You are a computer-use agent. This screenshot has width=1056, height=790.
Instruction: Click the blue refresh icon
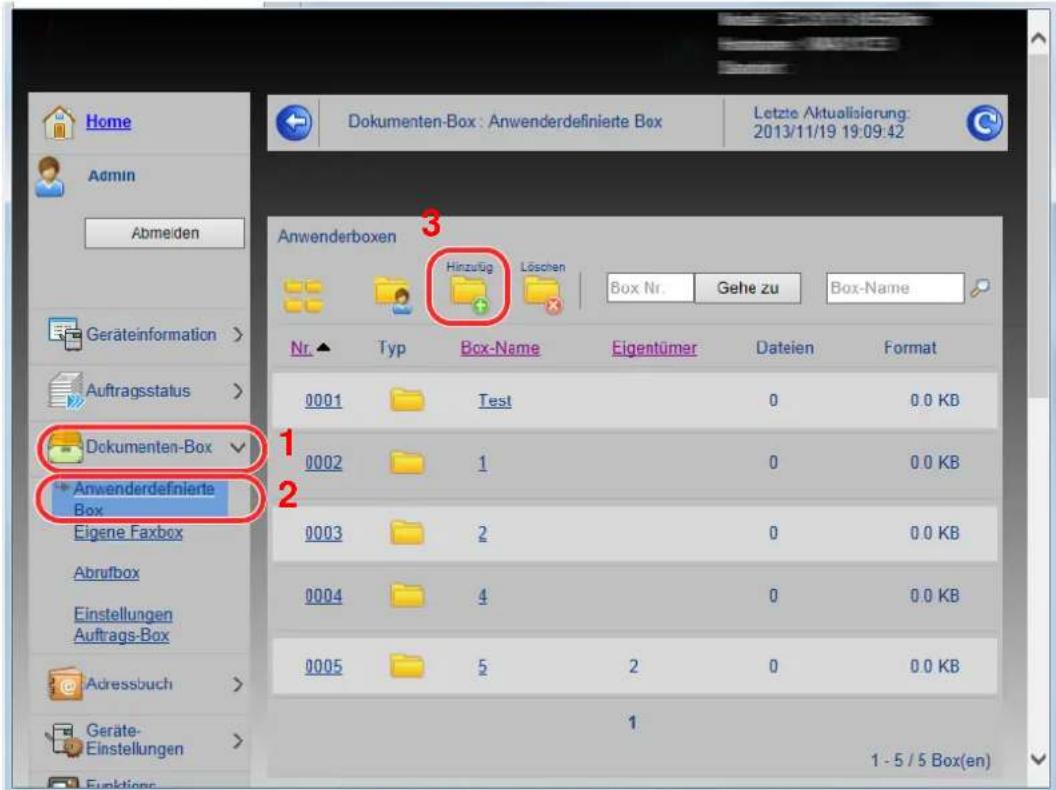984,123
